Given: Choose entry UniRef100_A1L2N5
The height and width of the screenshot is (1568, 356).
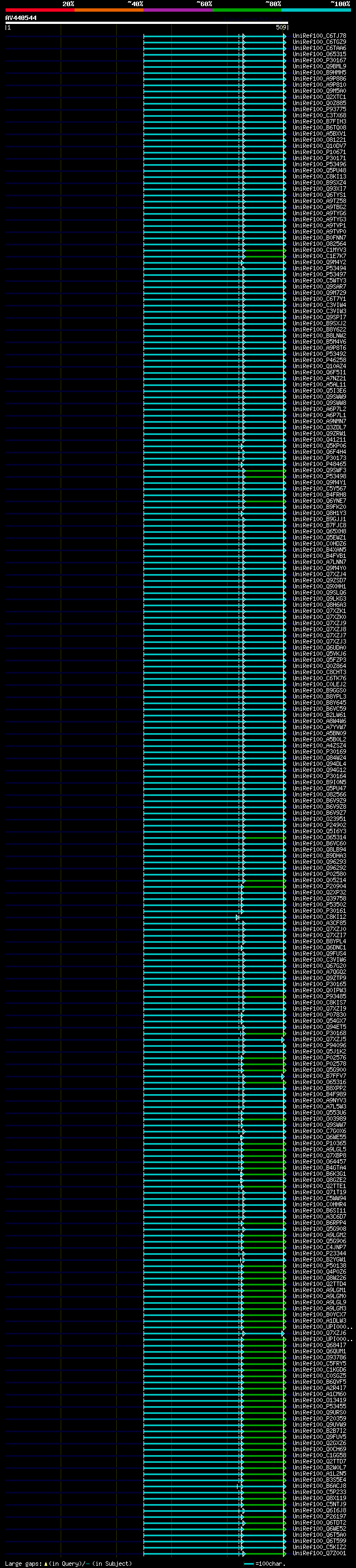Looking at the screenshot, I should 319,1473.
